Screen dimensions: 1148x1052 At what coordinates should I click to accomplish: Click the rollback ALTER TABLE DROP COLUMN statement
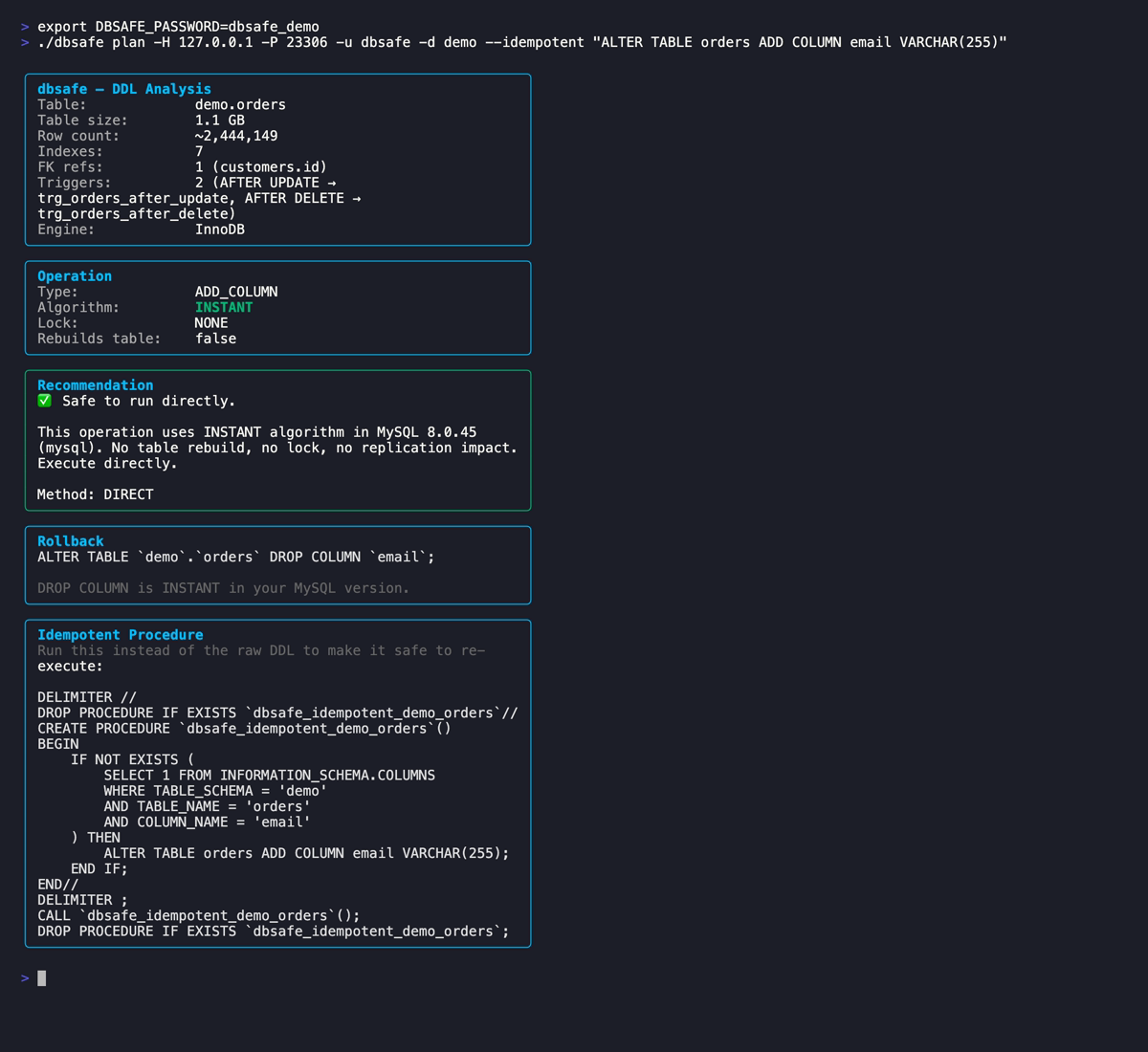click(x=236, y=557)
